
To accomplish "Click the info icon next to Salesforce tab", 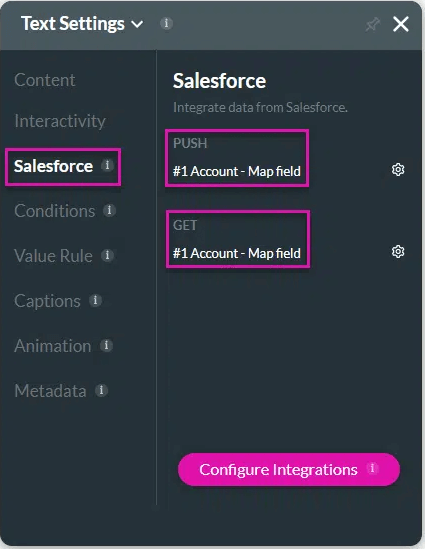I will [107, 165].
